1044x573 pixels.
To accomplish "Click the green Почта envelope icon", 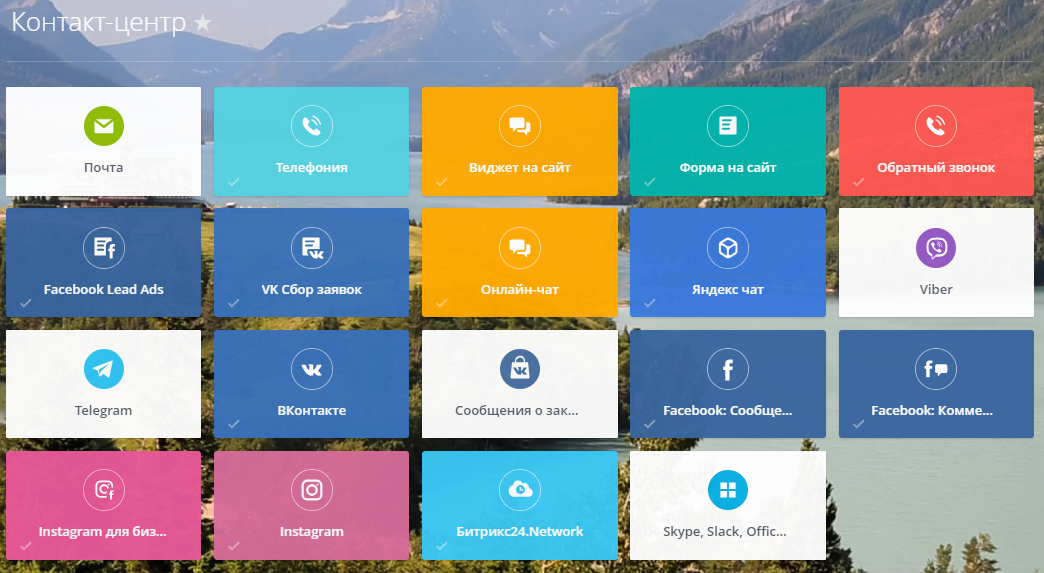I will pyautogui.click(x=104, y=126).
